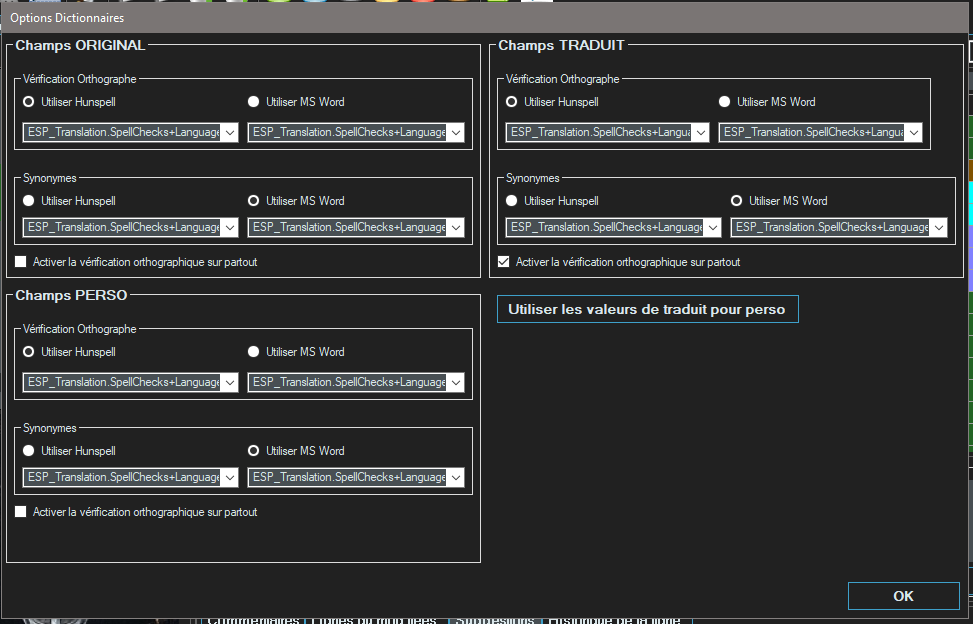973x624 pixels.
Task: Select MS Word for ORIGINAL spell check
Action: point(254,102)
